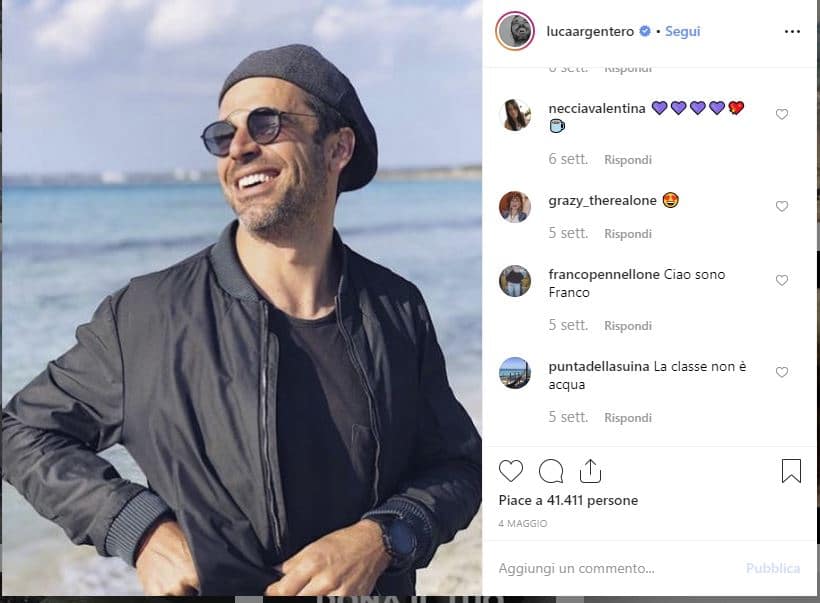Open francopennellone's profile avatar

pyautogui.click(x=515, y=281)
